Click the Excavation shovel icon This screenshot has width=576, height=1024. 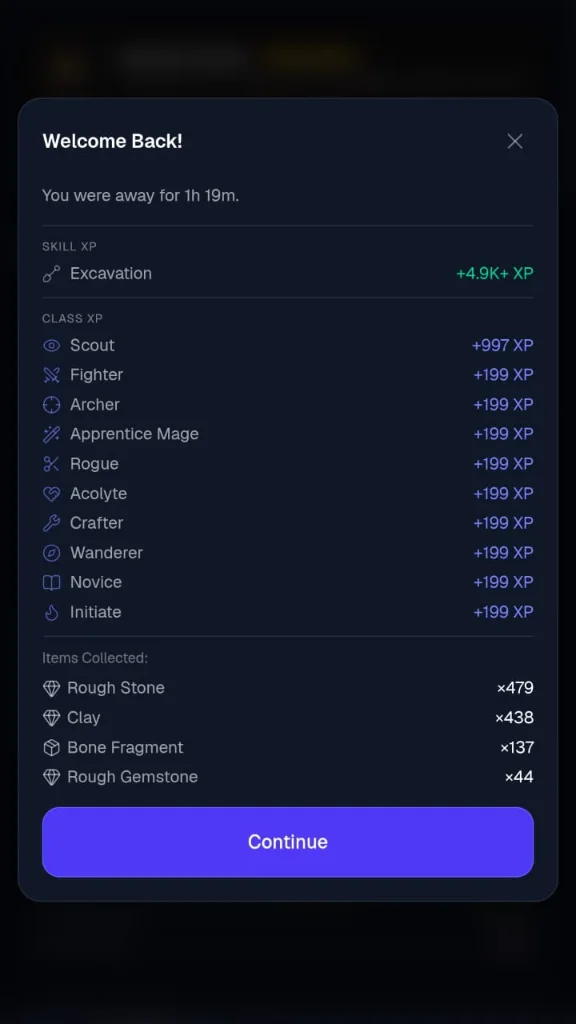click(x=52, y=274)
